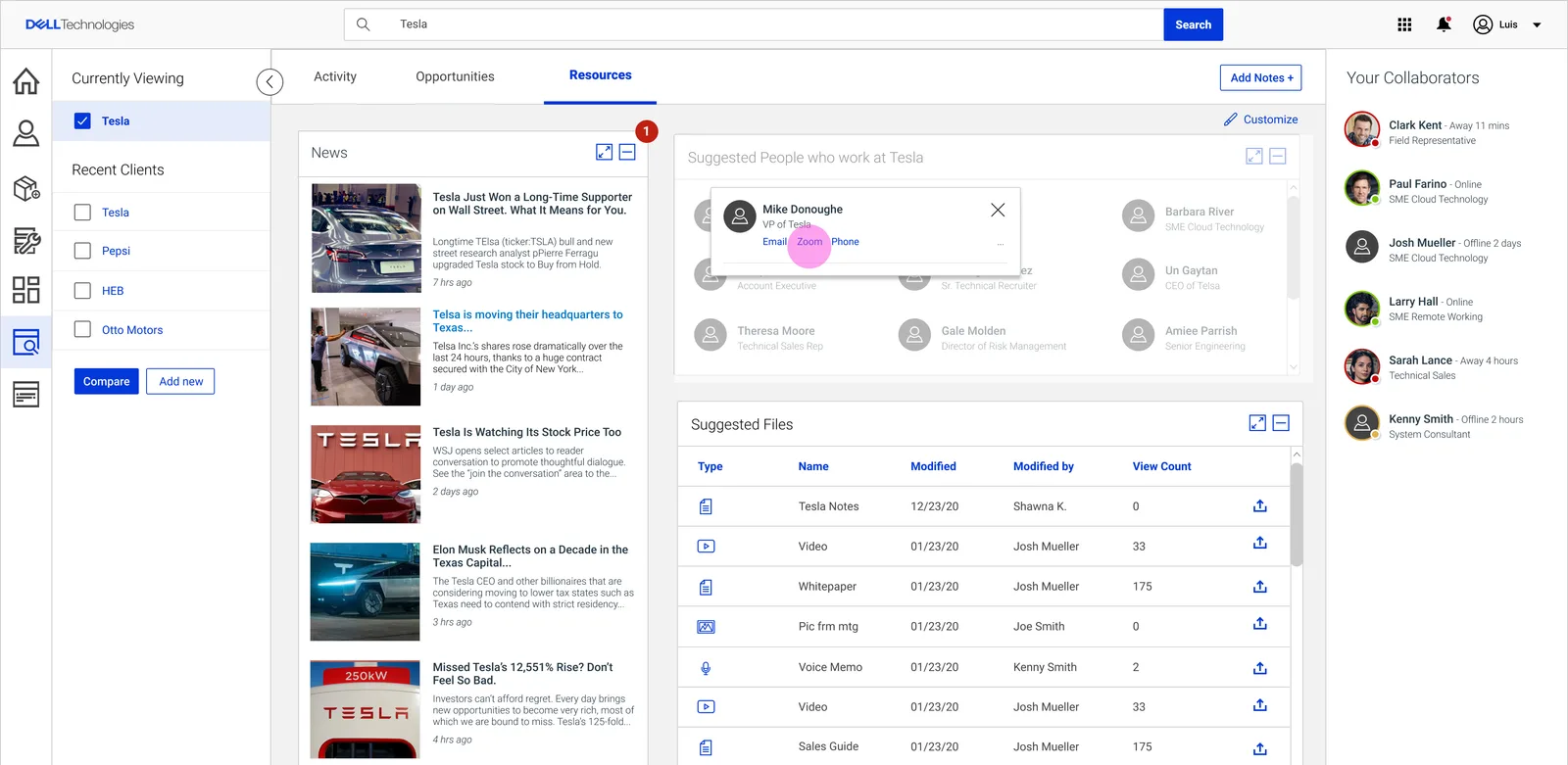The image size is (1568, 765).
Task: Switch to the Opportunities tab
Action: click(455, 76)
